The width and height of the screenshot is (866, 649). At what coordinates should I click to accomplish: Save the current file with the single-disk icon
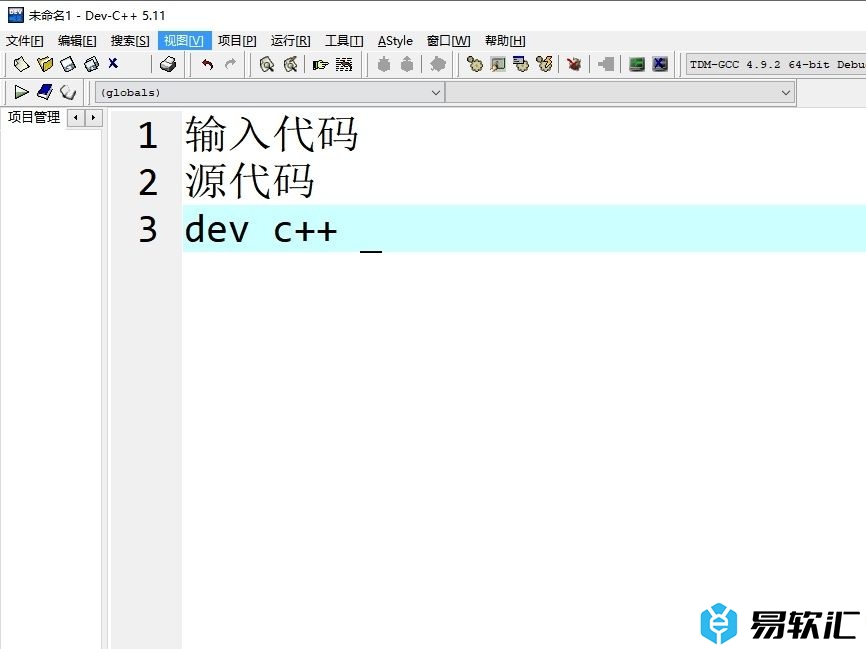click(x=68, y=65)
